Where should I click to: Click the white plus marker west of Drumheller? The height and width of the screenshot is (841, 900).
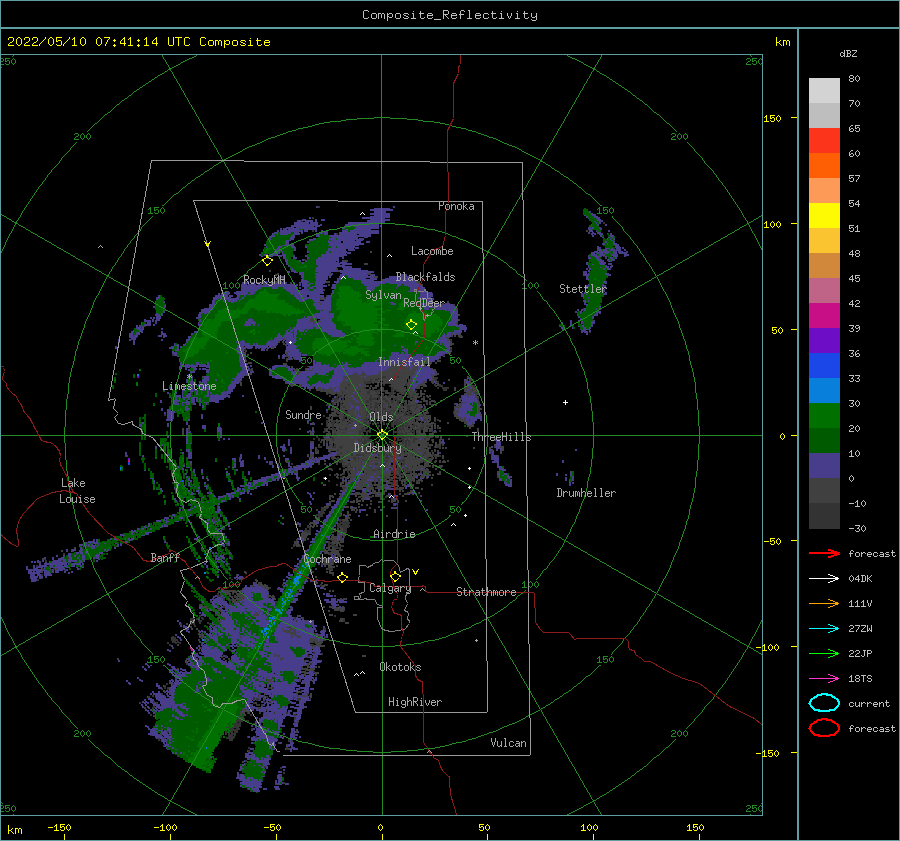pyautogui.click(x=565, y=402)
